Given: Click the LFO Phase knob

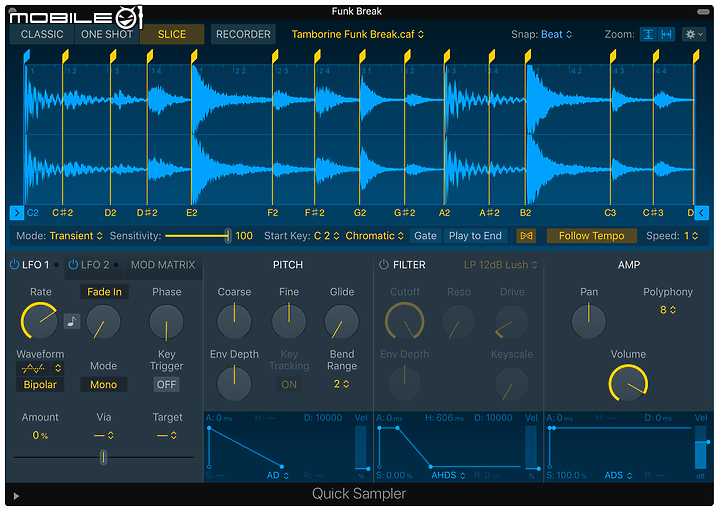Looking at the screenshot, I should click(x=166, y=322).
